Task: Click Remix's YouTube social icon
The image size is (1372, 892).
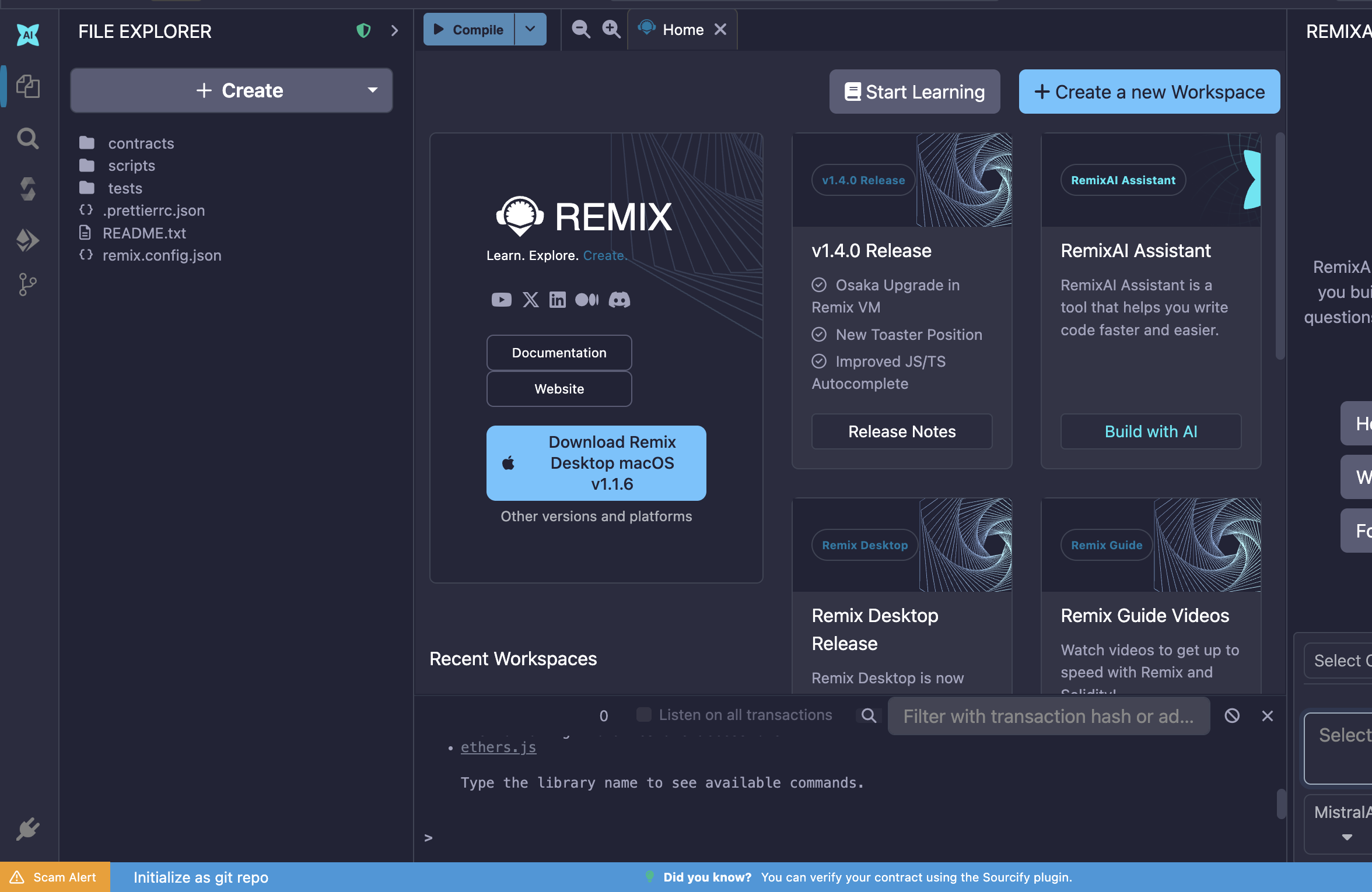Action: [x=501, y=299]
